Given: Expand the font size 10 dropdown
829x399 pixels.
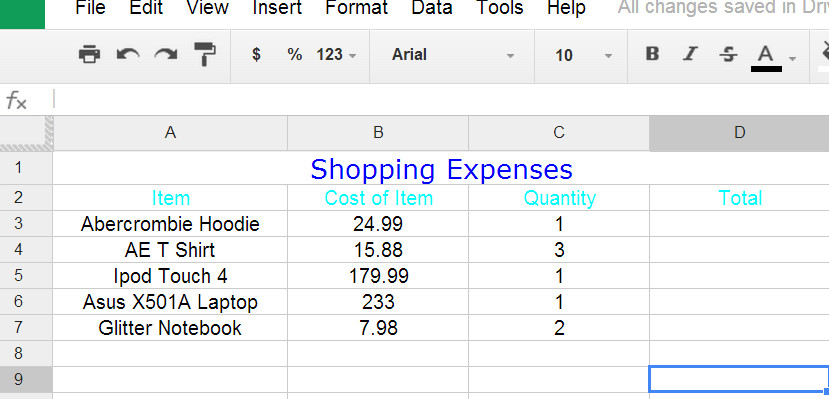Looking at the screenshot, I should (583, 55).
